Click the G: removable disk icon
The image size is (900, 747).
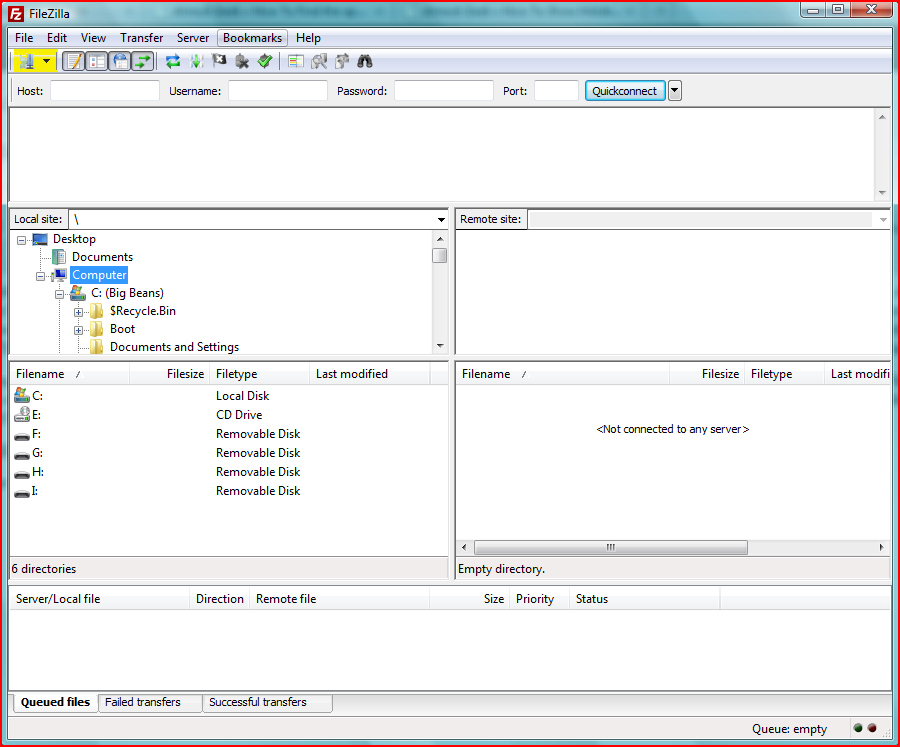coord(22,455)
